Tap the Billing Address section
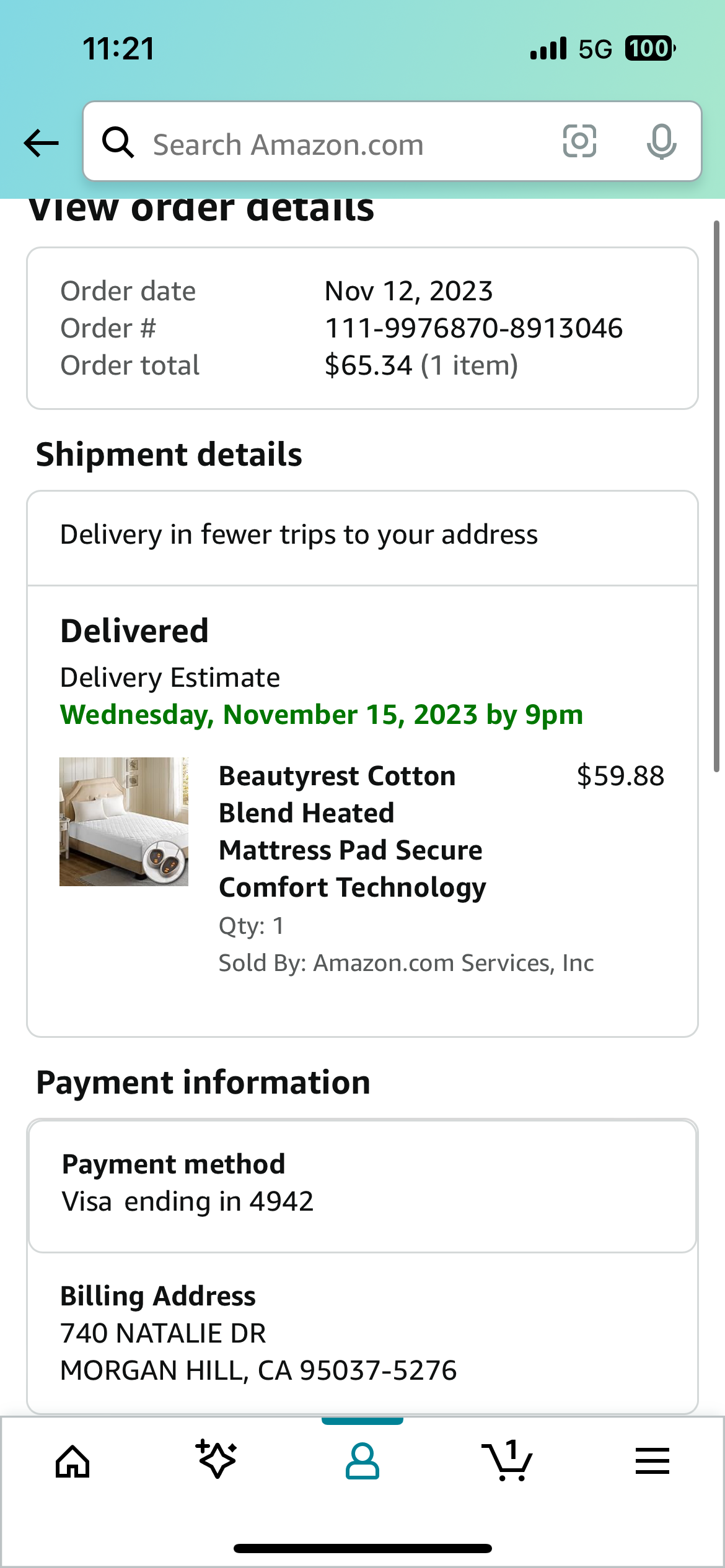The image size is (725, 1568). 362,1333
